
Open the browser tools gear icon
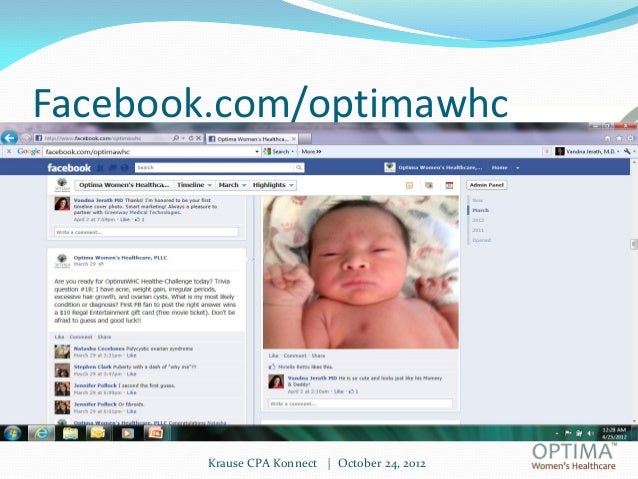click(630, 138)
